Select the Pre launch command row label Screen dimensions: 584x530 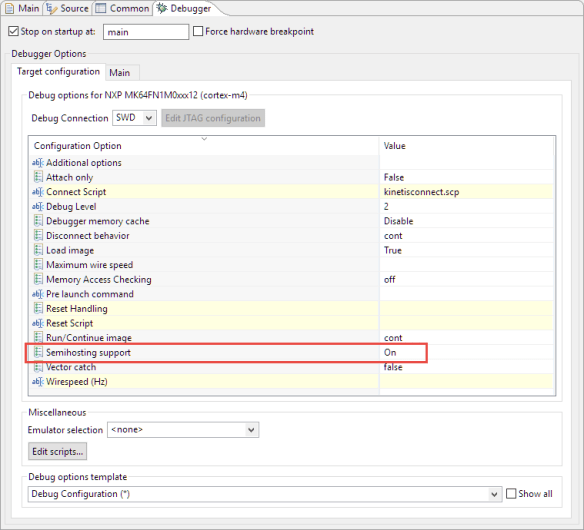[x=90, y=294]
